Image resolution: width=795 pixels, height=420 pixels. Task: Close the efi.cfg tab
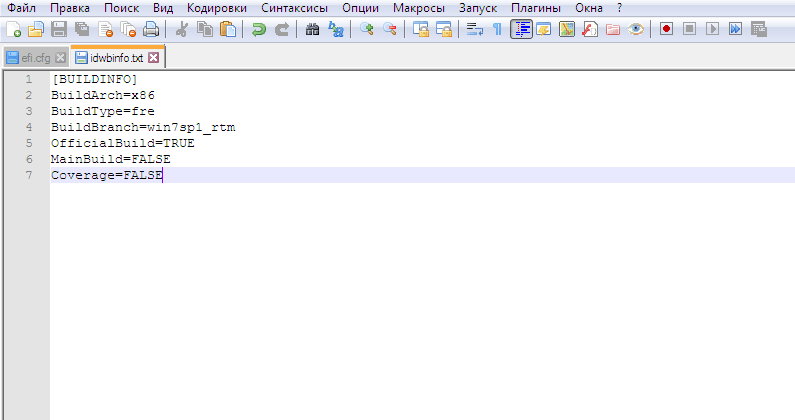tap(60, 58)
